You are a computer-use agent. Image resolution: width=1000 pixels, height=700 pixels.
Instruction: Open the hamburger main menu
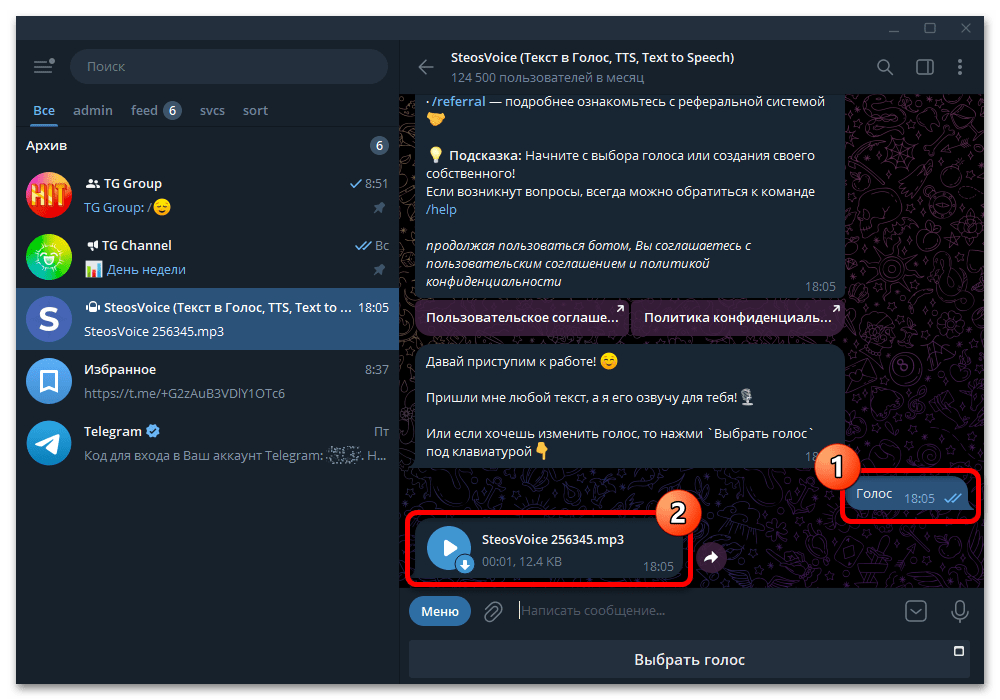coord(44,66)
